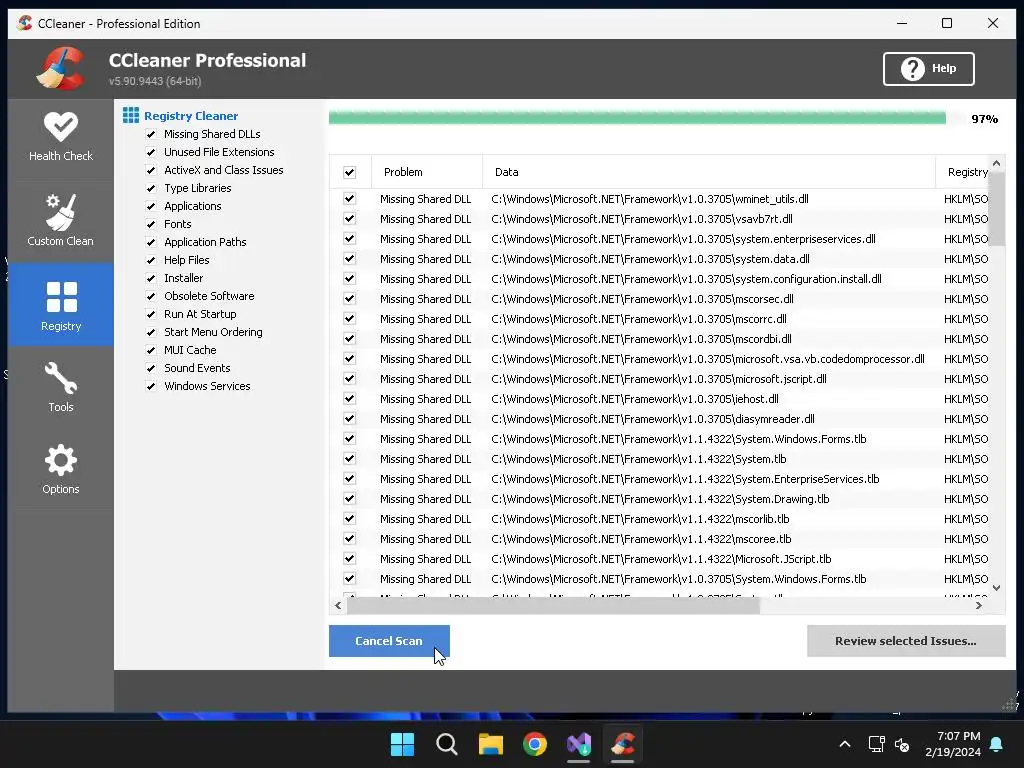The width and height of the screenshot is (1024, 768).
Task: Select the microsoft.jscript.dll row path
Action: click(x=659, y=379)
